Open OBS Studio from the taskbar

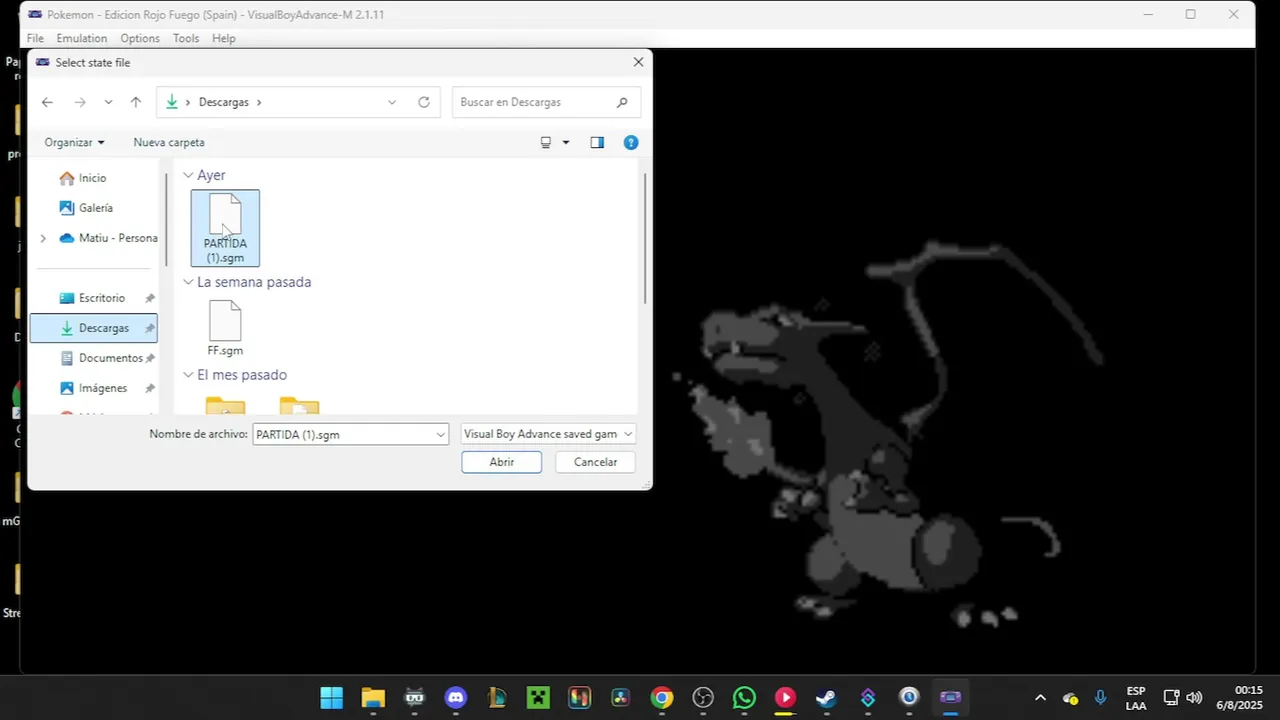click(703, 697)
